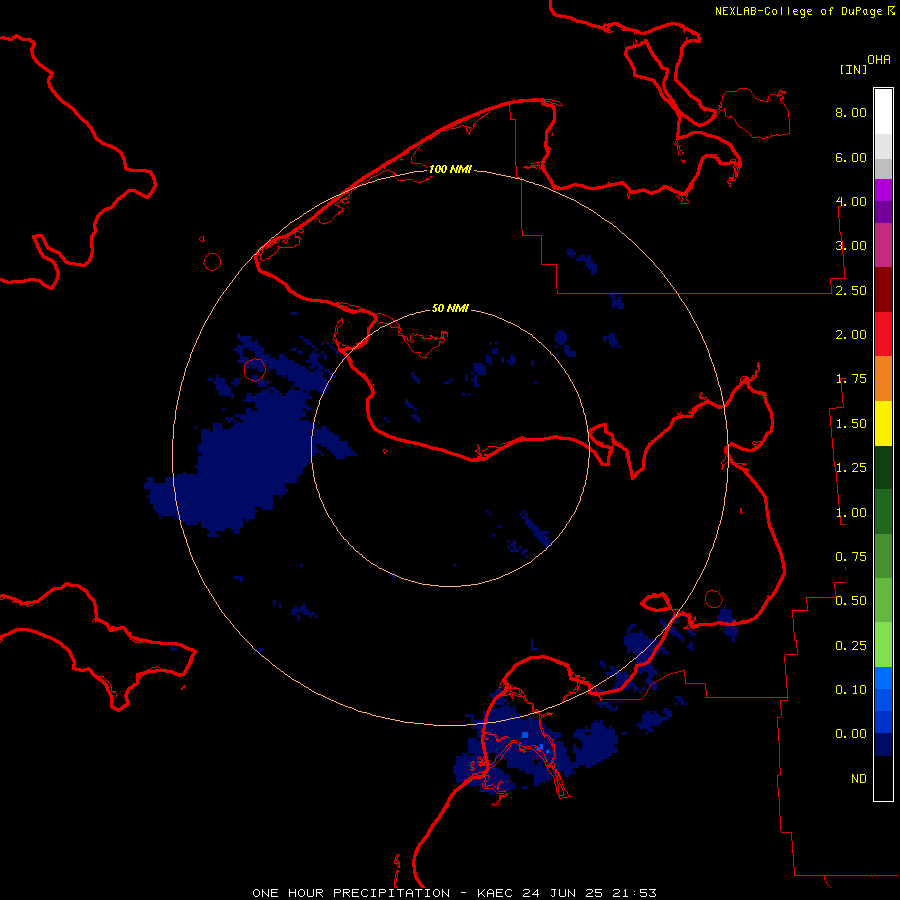This screenshot has width=900, height=900.
Task: Select the 1.25 legend value
Action: 851,468
